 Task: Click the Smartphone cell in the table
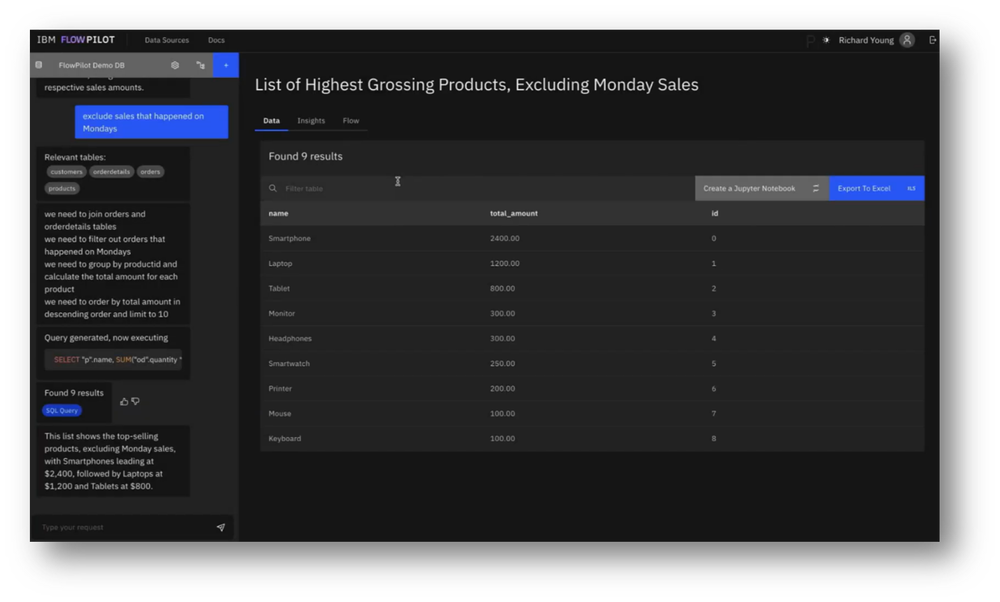tap(290, 239)
